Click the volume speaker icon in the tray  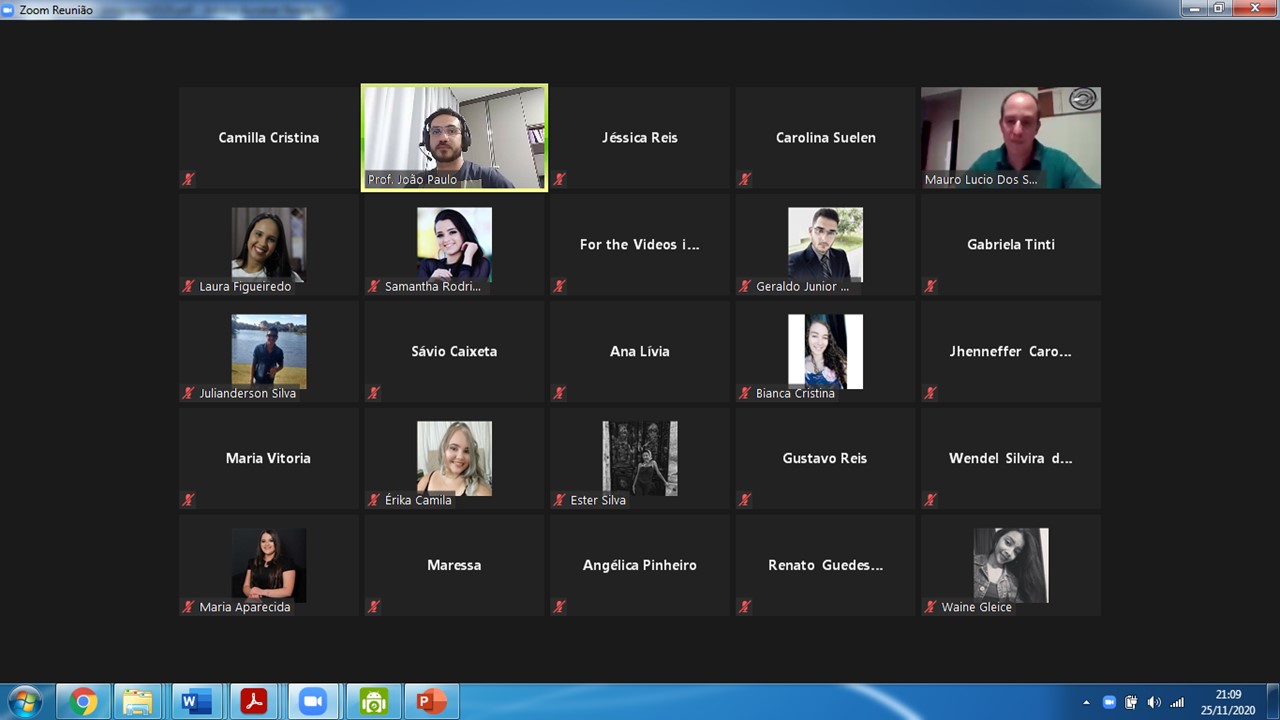(x=1154, y=702)
